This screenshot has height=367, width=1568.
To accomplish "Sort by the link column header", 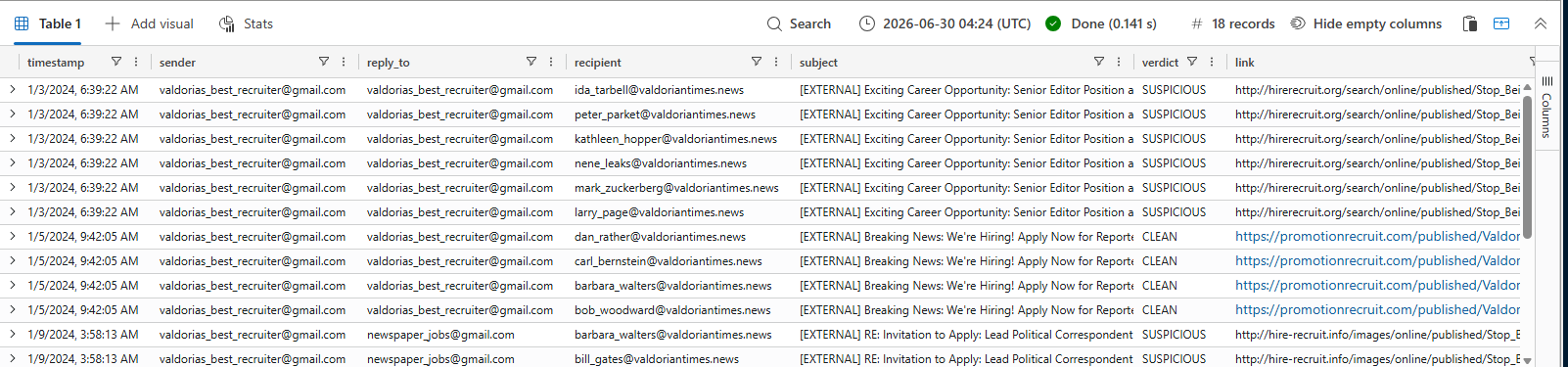I will click(x=1244, y=62).
